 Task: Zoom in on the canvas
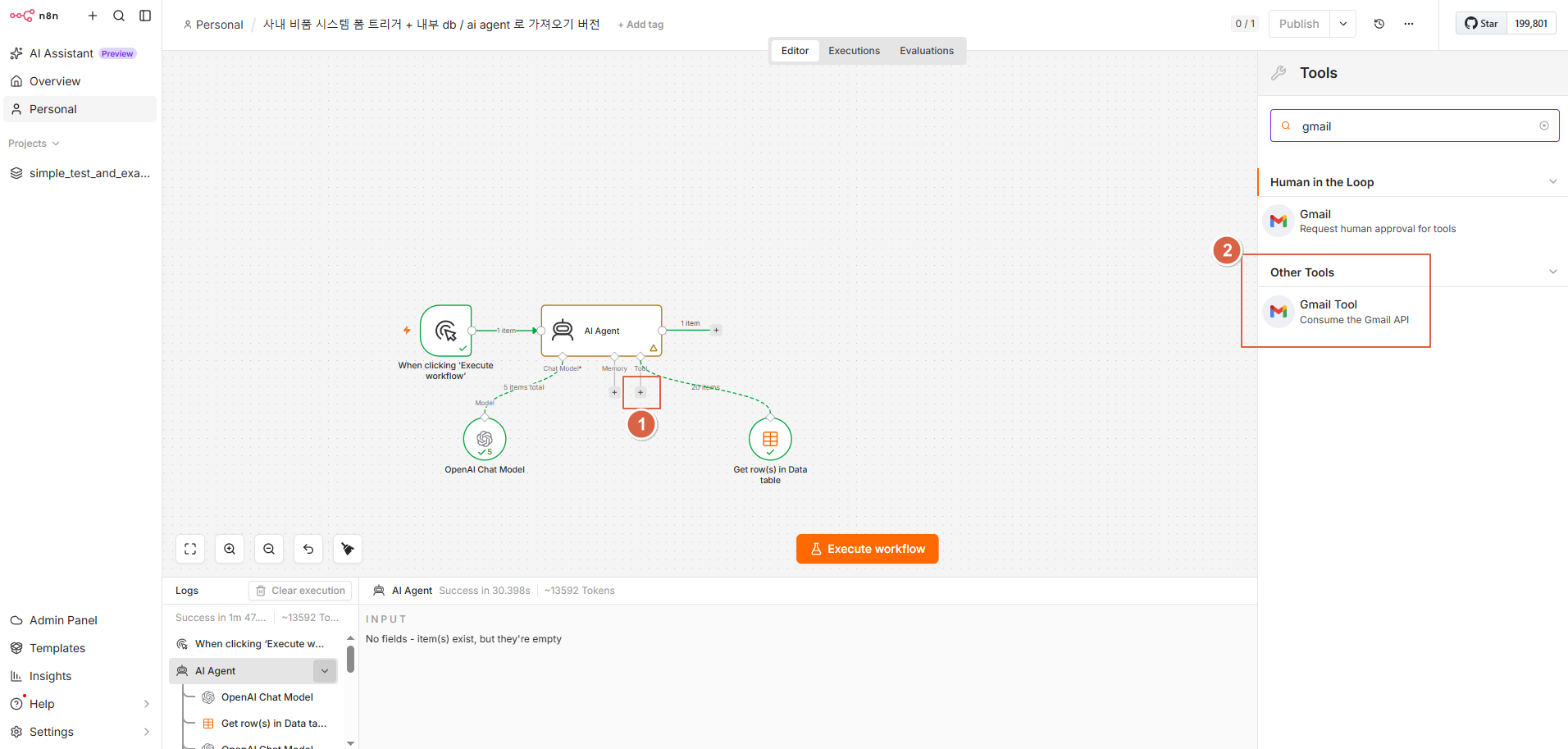[x=230, y=549]
